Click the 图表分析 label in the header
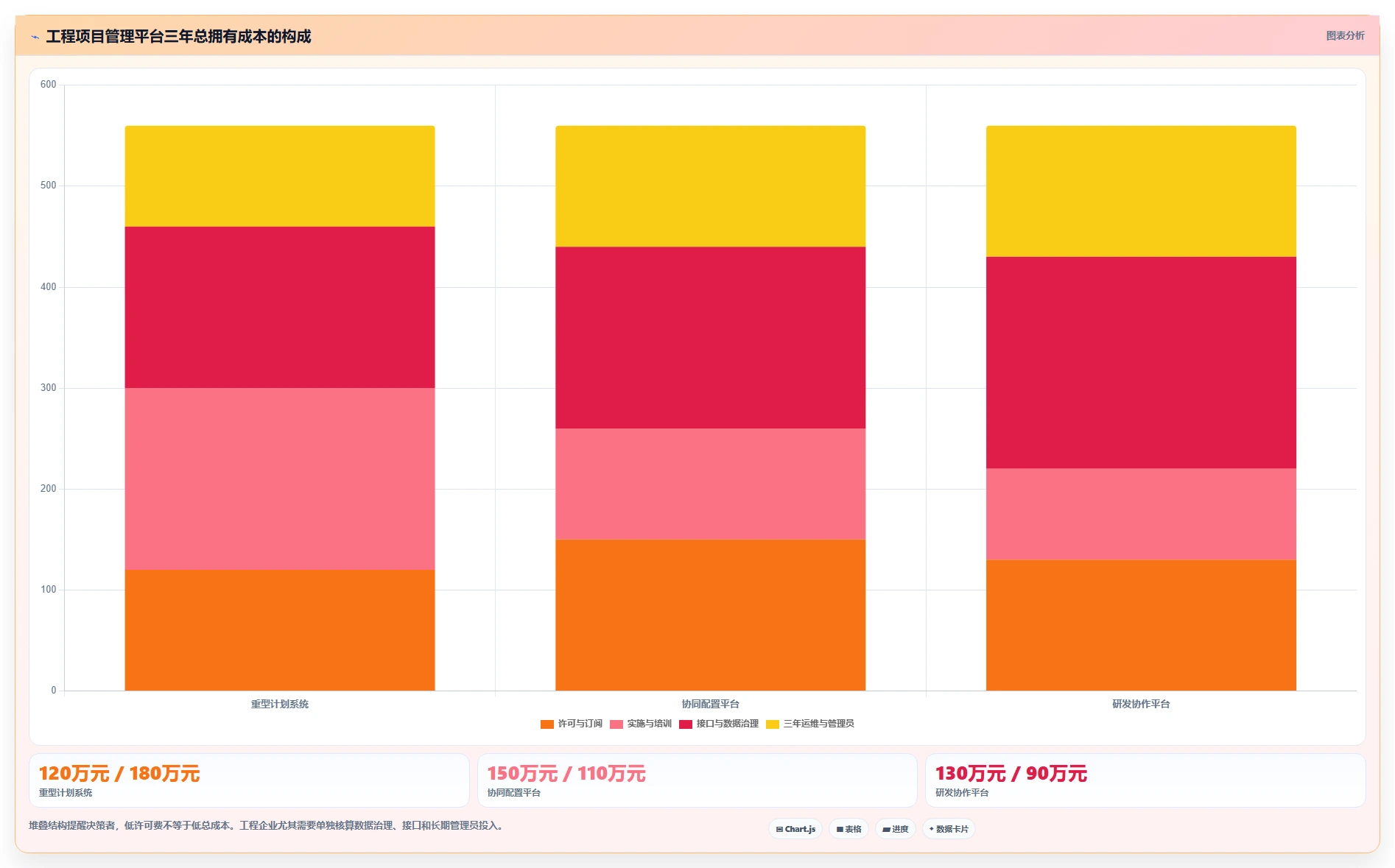Viewport: 1395px width, 868px height. [1345, 35]
